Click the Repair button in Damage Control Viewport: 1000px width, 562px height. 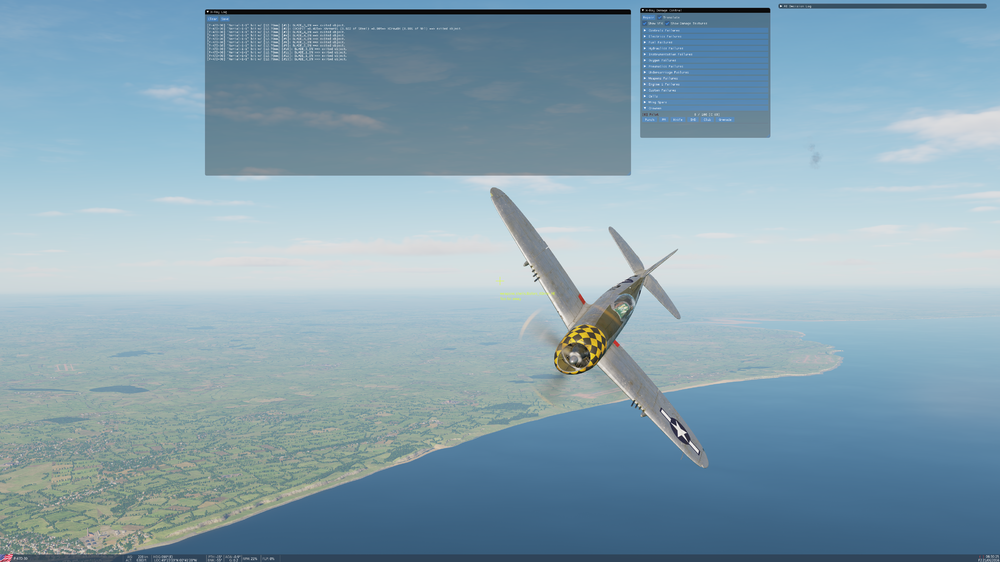[648, 17]
